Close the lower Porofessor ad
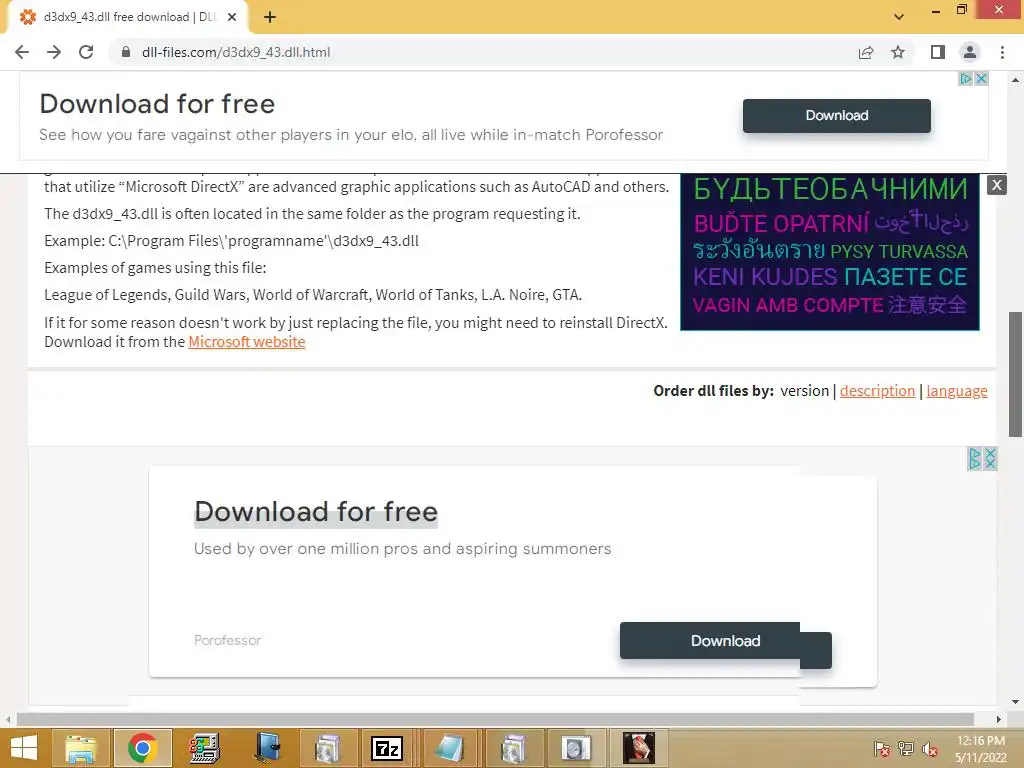1024x768 pixels. pyautogui.click(x=990, y=458)
